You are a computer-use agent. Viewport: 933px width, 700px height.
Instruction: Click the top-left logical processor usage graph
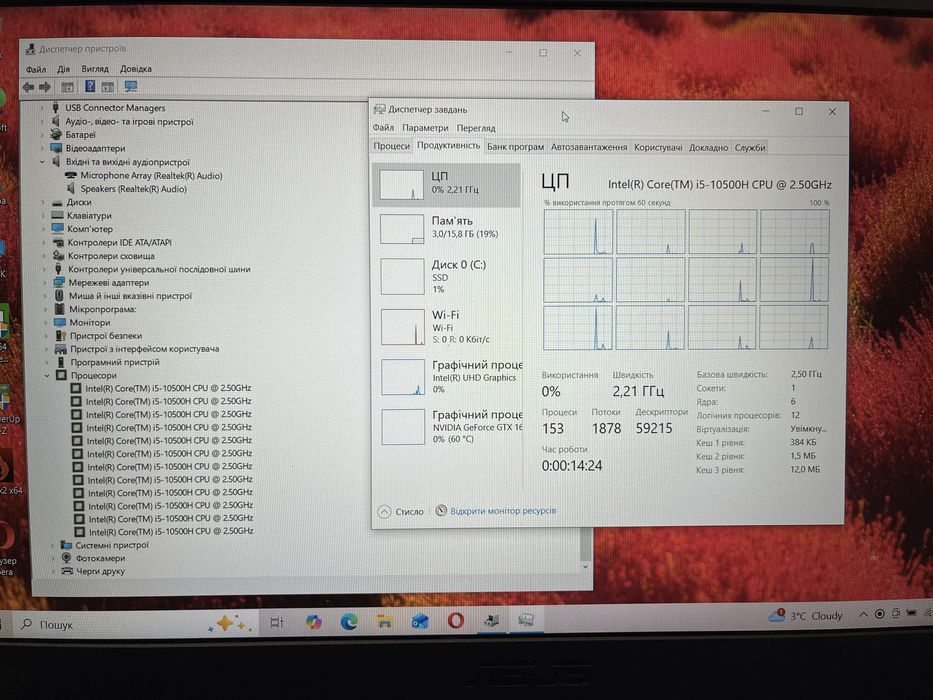pyautogui.click(x=578, y=232)
